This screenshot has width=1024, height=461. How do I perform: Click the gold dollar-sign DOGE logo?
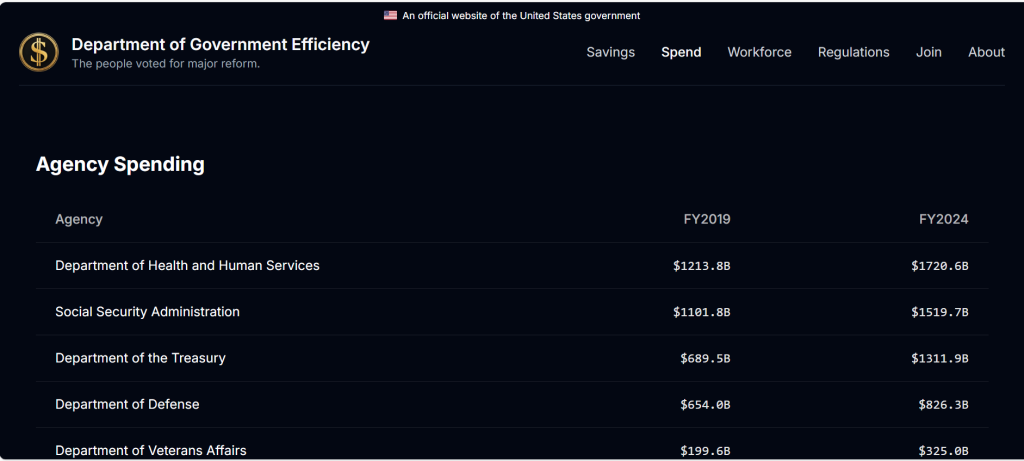[39, 52]
